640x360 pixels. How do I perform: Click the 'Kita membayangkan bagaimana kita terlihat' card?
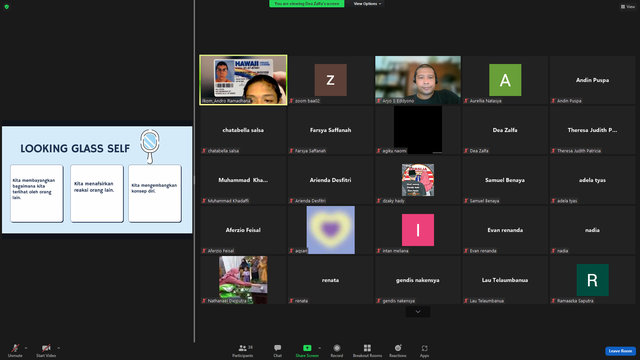[37, 193]
